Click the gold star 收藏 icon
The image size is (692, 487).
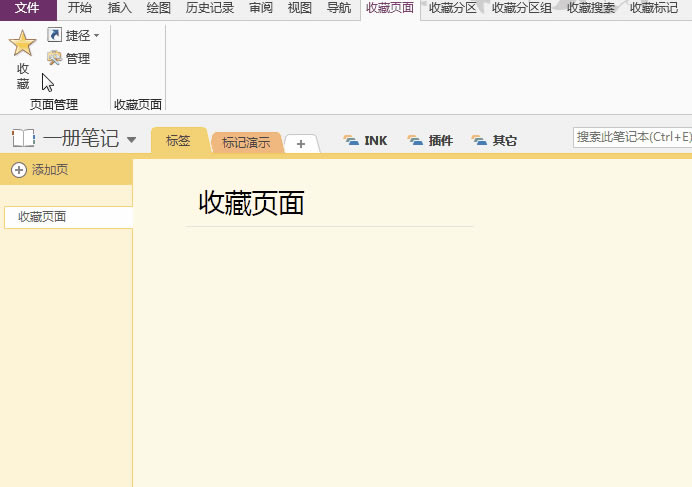[22, 43]
